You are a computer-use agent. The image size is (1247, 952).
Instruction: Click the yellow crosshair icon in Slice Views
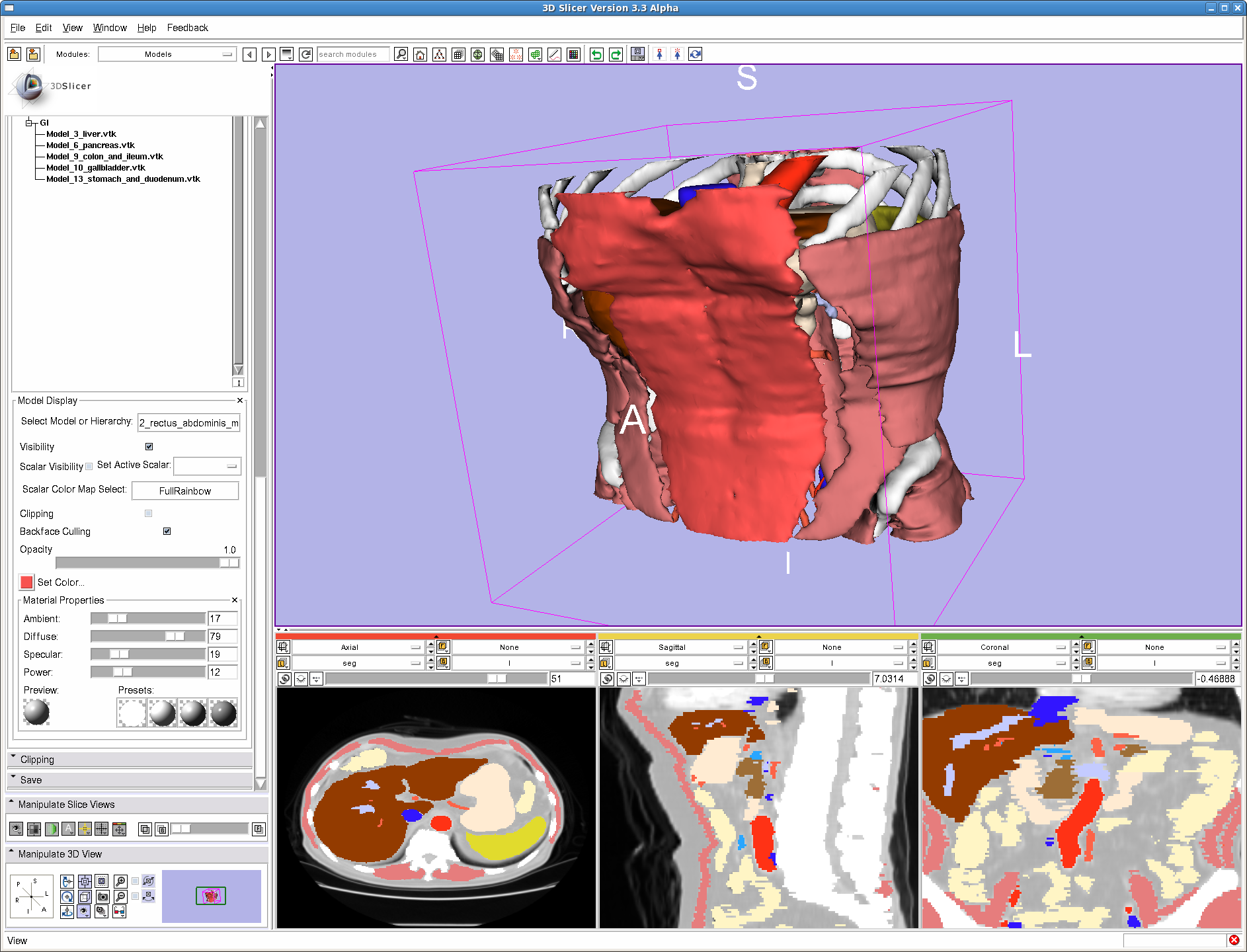85,829
